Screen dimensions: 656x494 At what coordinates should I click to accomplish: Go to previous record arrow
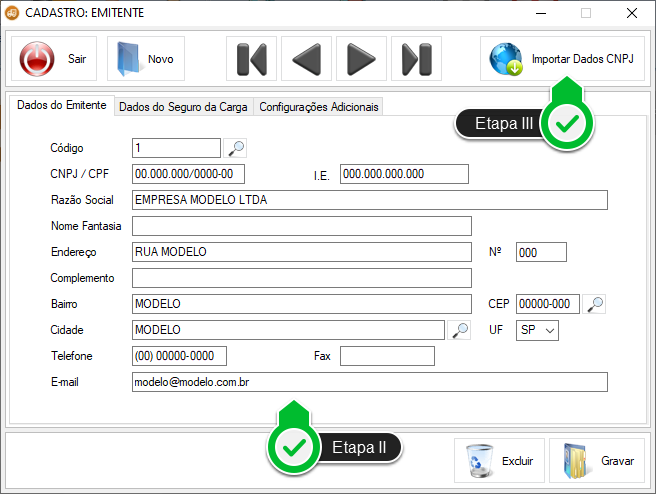(x=306, y=59)
